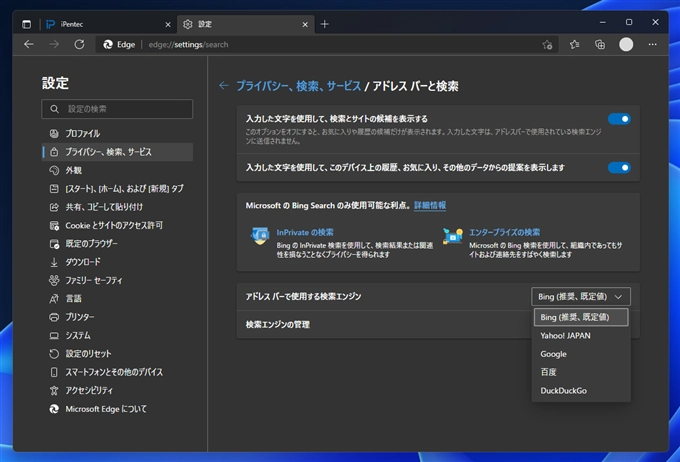Click the browser forward arrow

[54, 44]
